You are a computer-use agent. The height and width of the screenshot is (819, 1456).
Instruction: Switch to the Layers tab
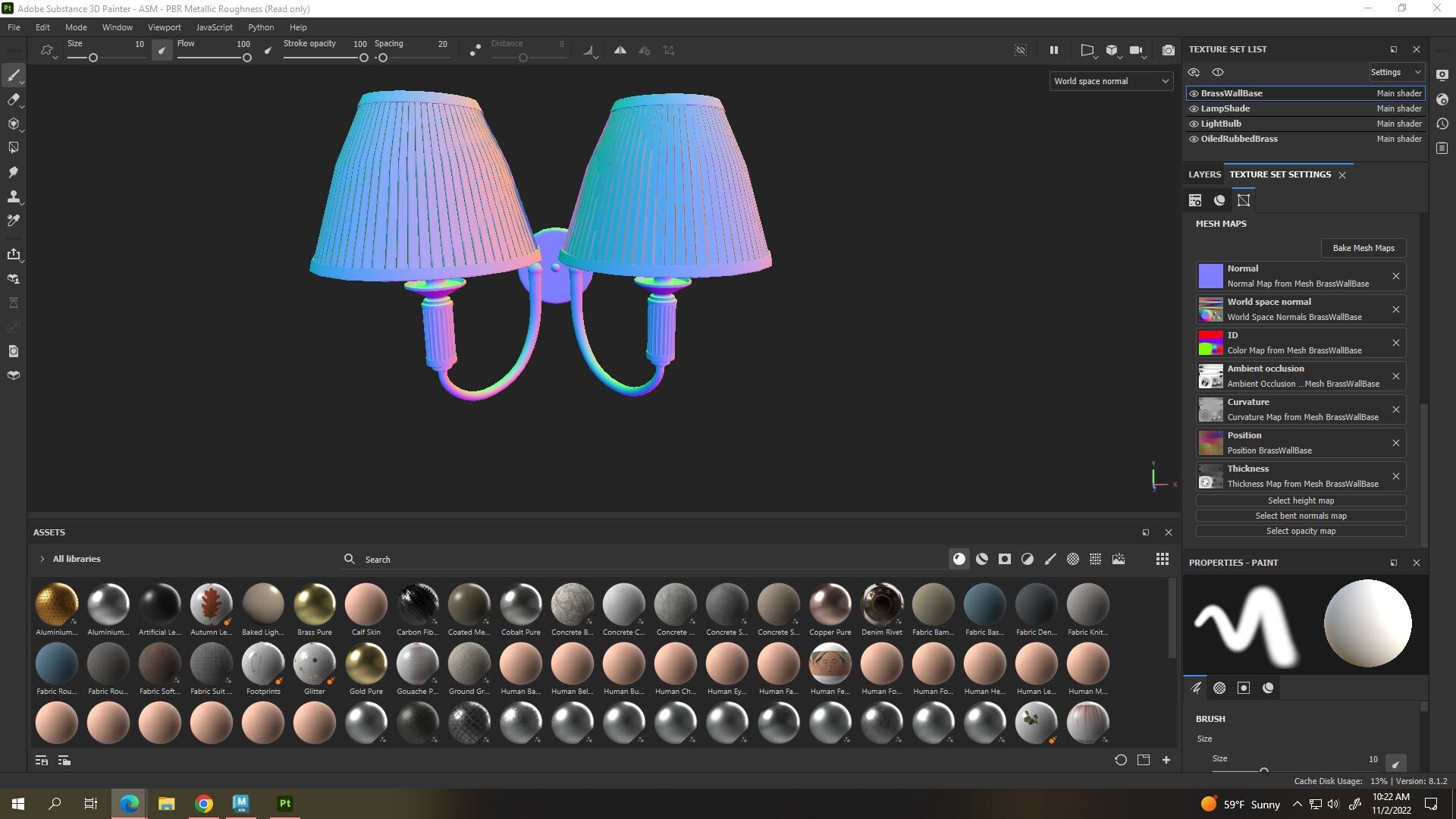[x=1204, y=174]
